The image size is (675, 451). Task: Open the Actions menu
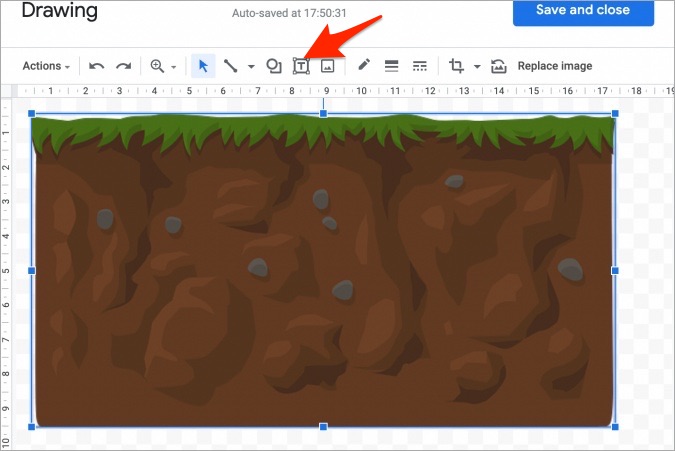[x=46, y=66]
